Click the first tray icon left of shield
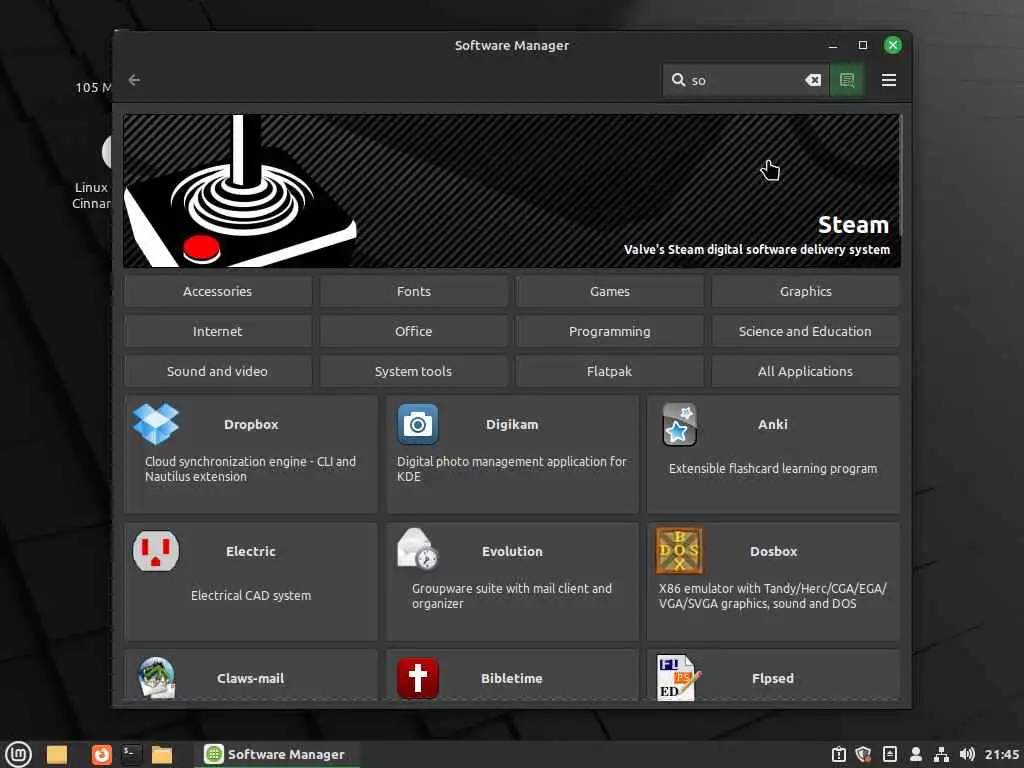The height and width of the screenshot is (768, 1024). tap(839, 754)
